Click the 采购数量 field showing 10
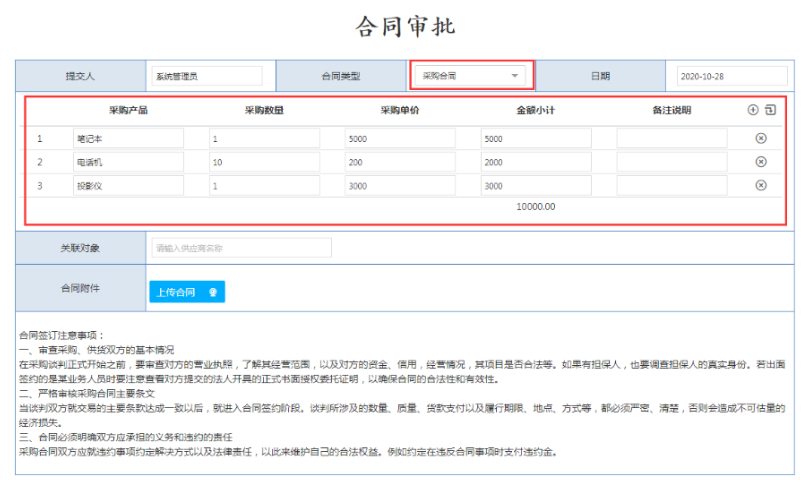810x487 pixels. (x=264, y=162)
